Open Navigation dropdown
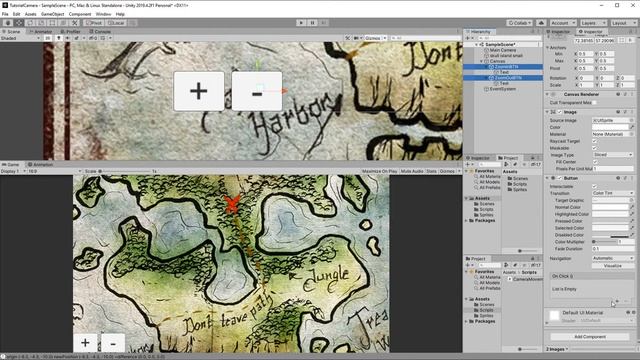 coord(613,258)
